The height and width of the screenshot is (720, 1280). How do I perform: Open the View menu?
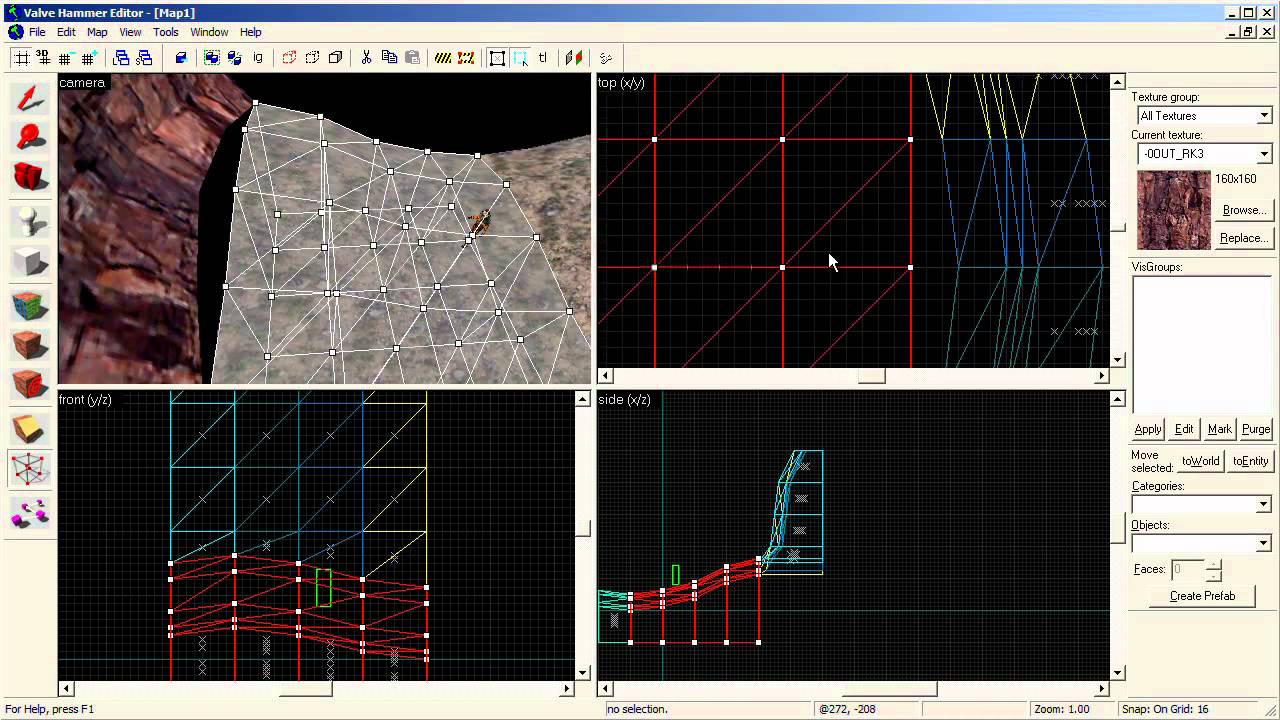[x=130, y=32]
